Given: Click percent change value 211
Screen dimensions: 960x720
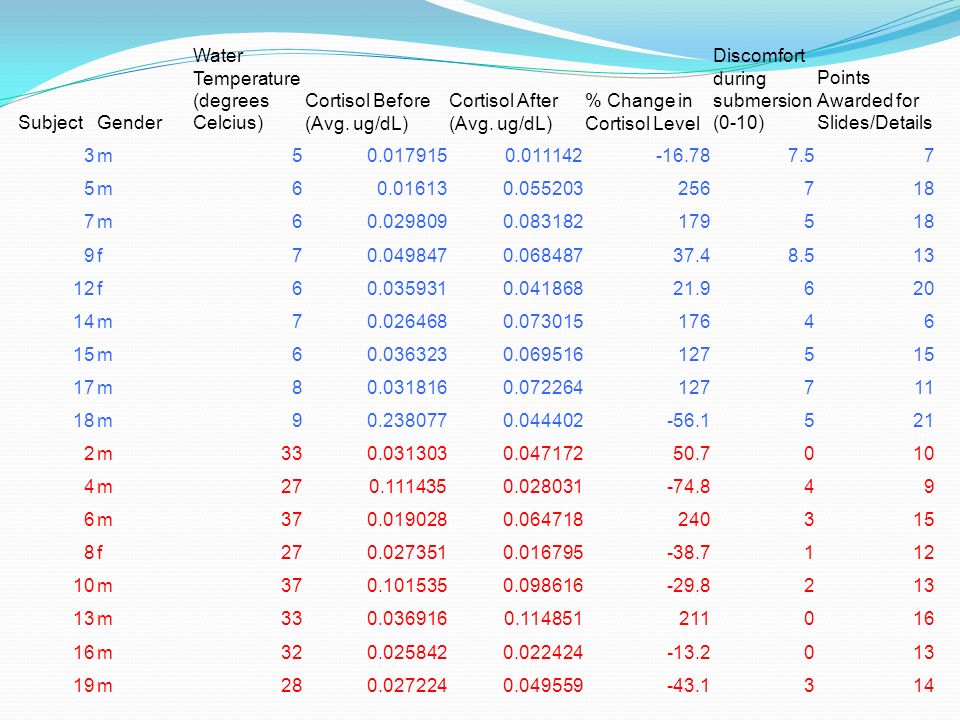Looking at the screenshot, I should [694, 619].
